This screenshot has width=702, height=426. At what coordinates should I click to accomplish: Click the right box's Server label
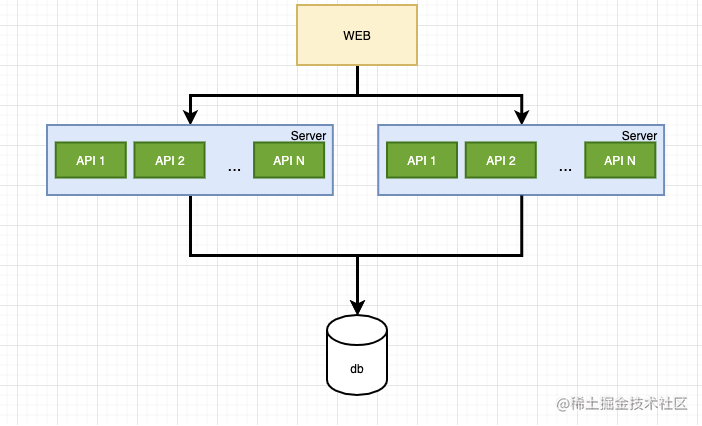pos(639,136)
